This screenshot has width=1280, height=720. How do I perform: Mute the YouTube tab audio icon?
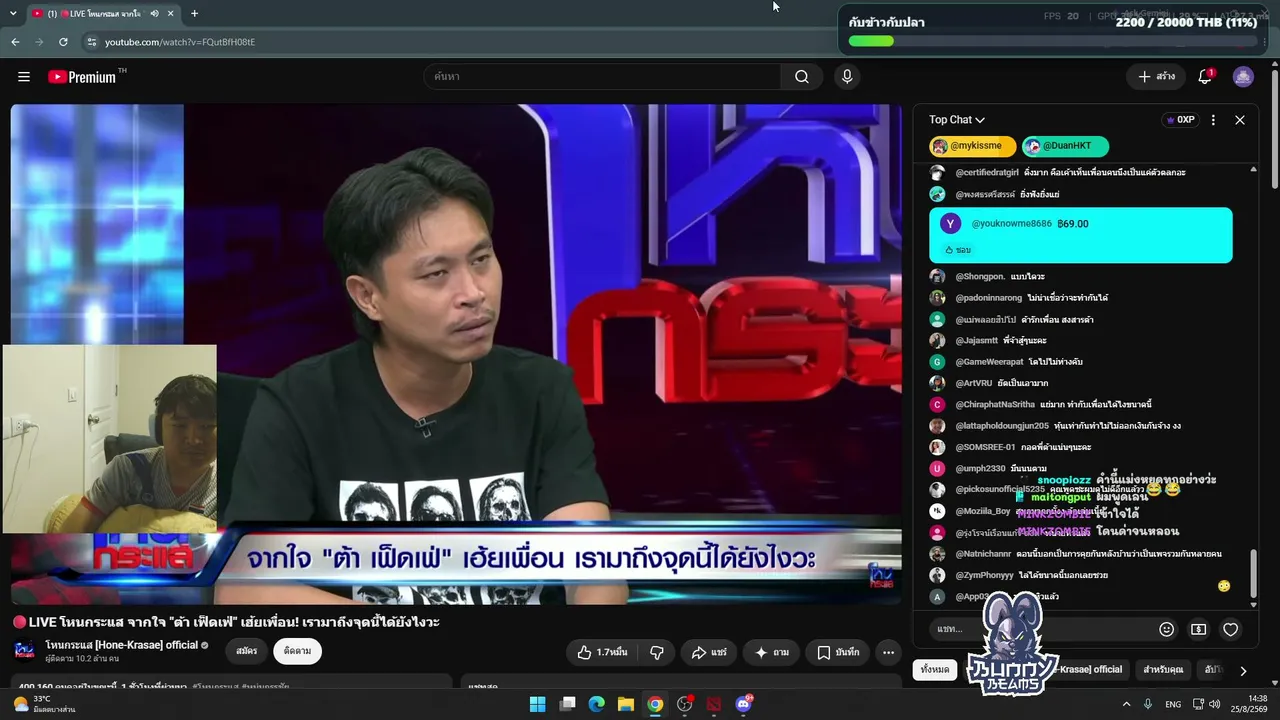click(x=154, y=14)
